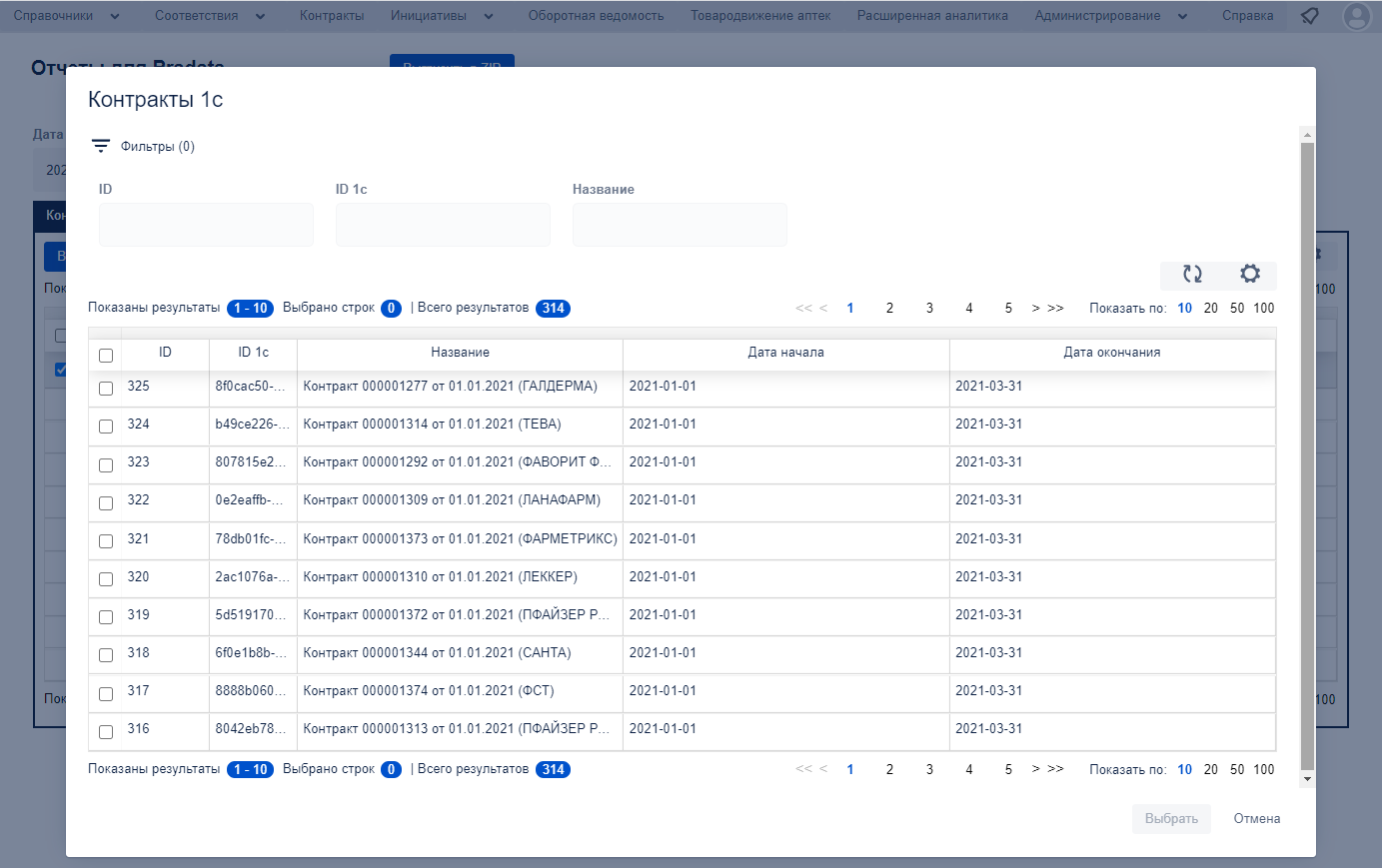The image size is (1382, 868).
Task: Tick checkbox for contract 325
Action: click(106, 388)
